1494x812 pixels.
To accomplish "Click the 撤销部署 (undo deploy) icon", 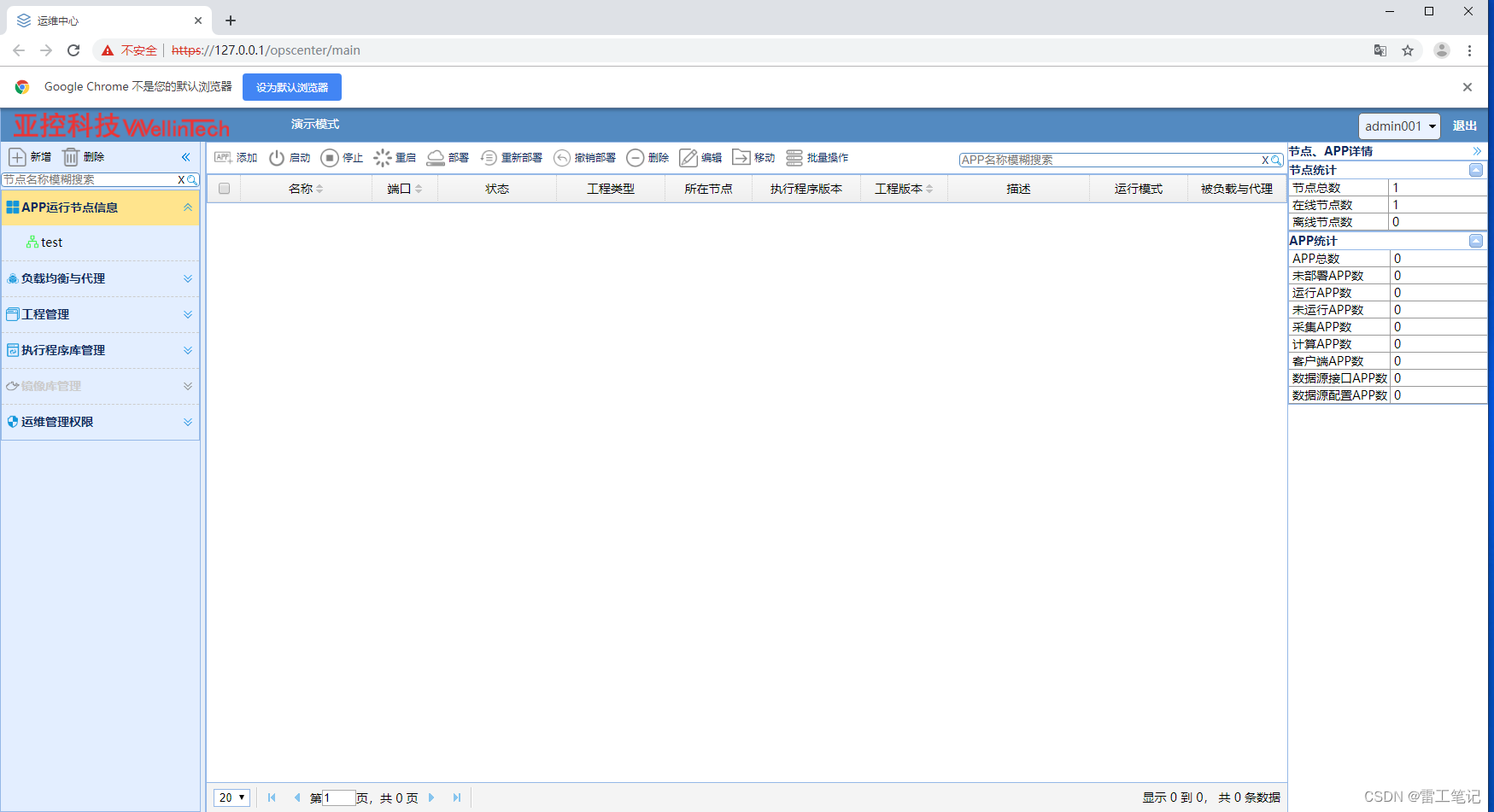I will point(562,158).
